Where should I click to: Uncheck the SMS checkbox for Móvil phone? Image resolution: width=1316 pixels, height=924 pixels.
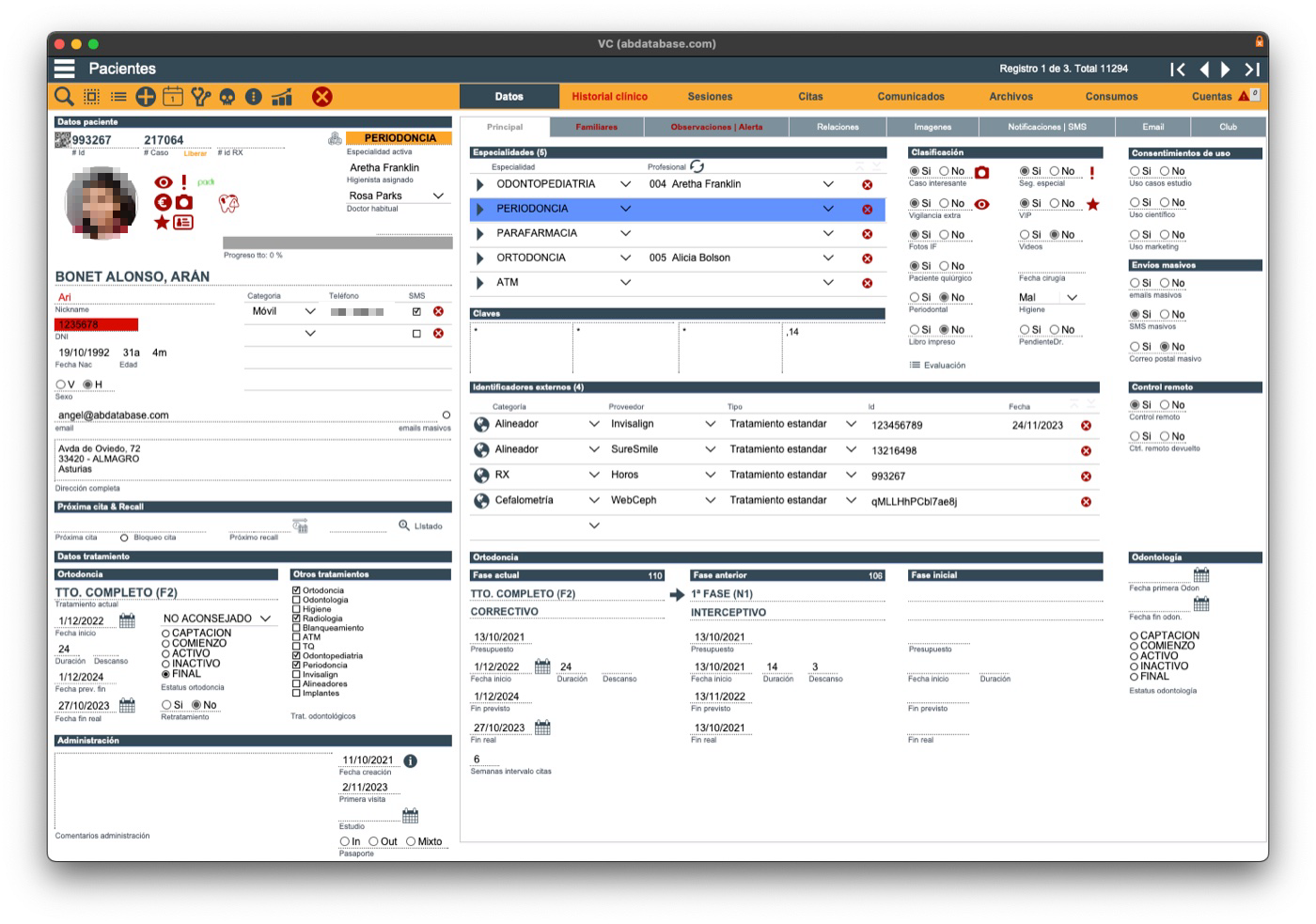(416, 311)
